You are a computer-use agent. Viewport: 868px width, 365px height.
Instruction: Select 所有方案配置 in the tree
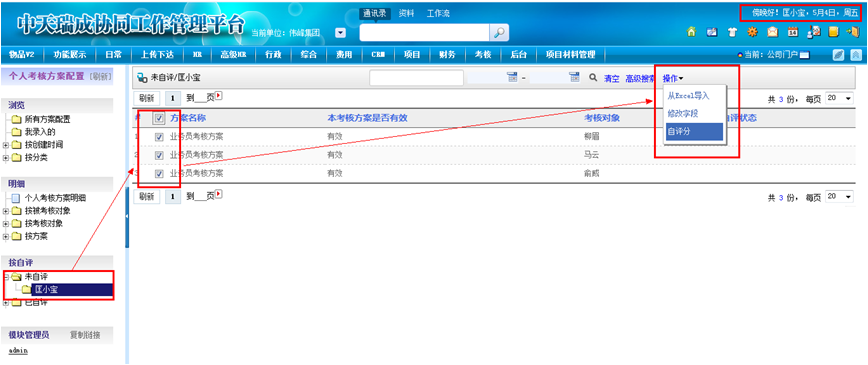[48, 119]
